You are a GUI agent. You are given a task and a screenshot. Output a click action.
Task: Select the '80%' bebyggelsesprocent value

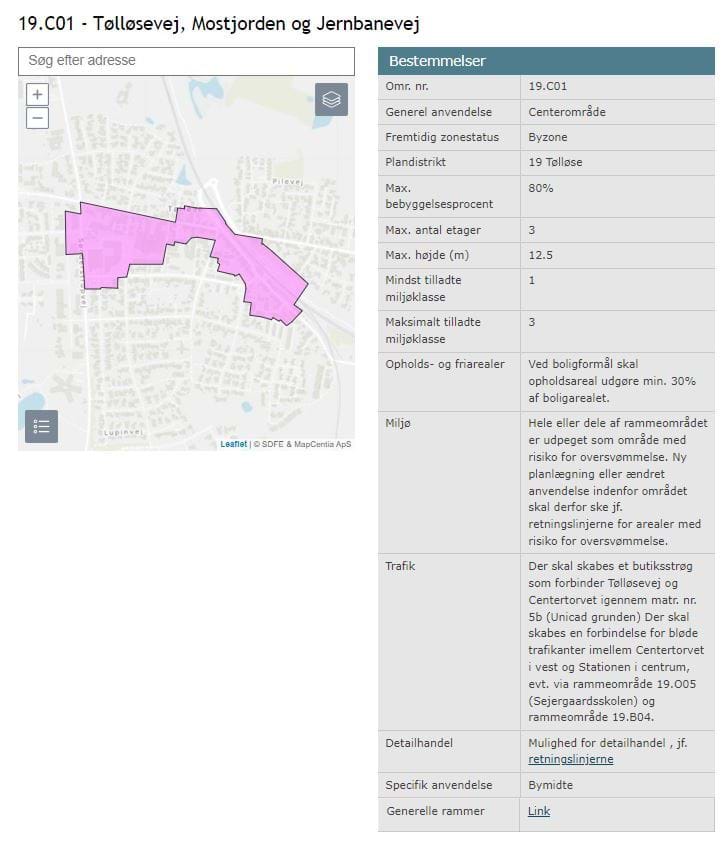(540, 187)
